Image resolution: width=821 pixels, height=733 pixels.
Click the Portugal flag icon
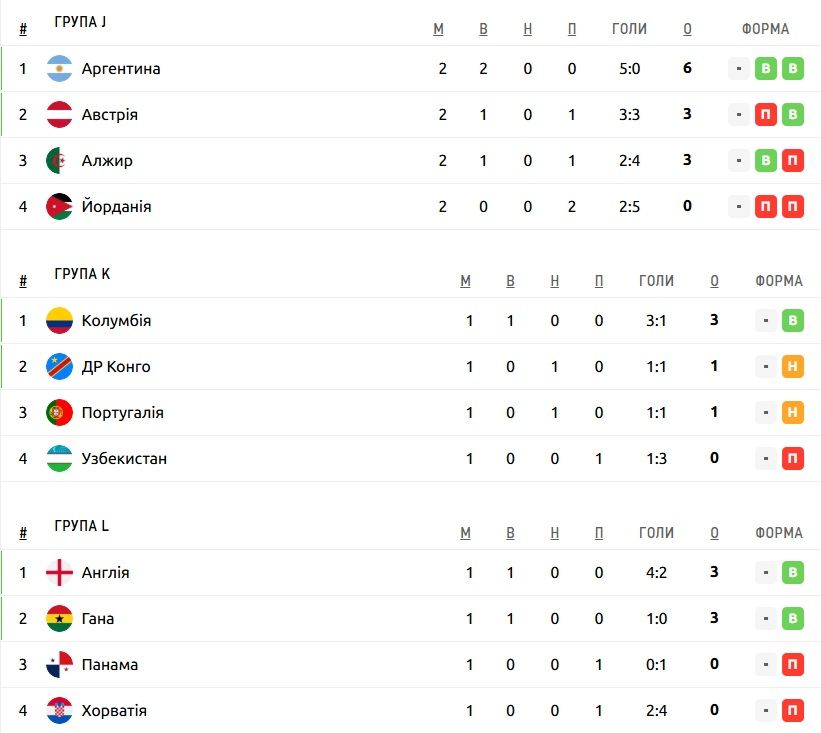click(59, 413)
